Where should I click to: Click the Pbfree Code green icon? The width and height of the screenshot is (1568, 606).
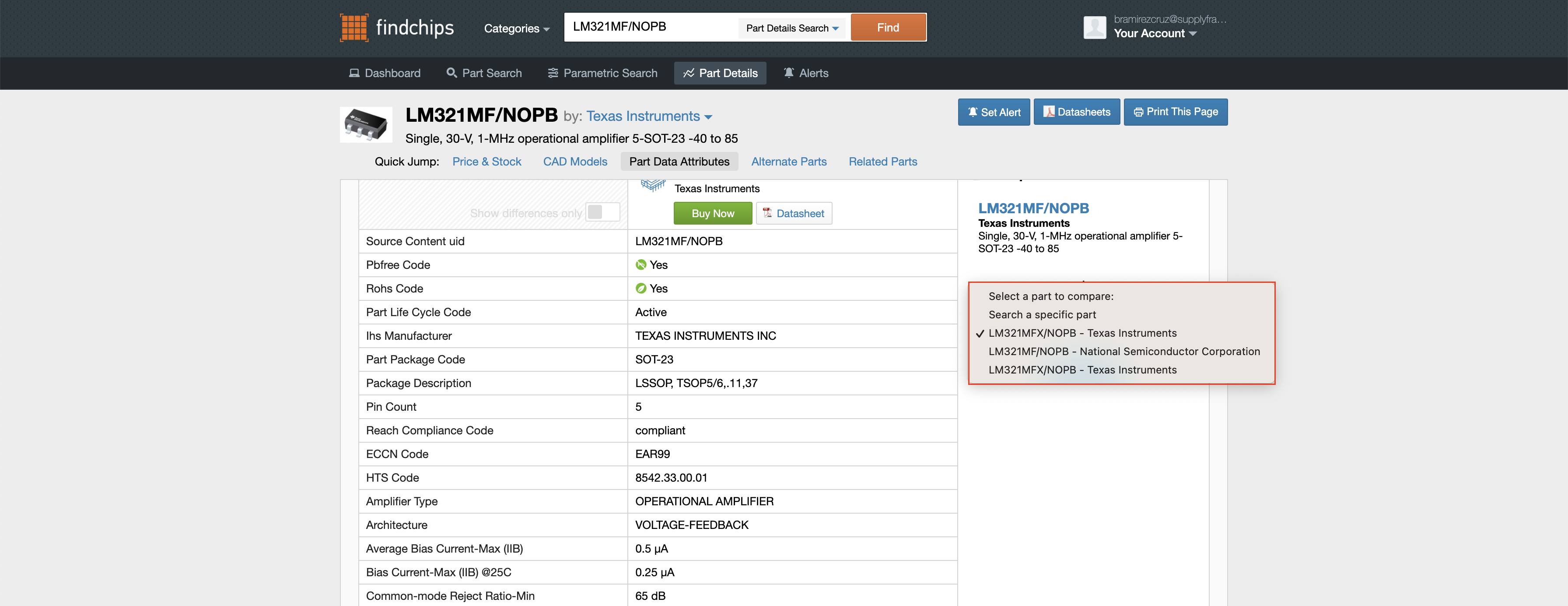point(640,265)
